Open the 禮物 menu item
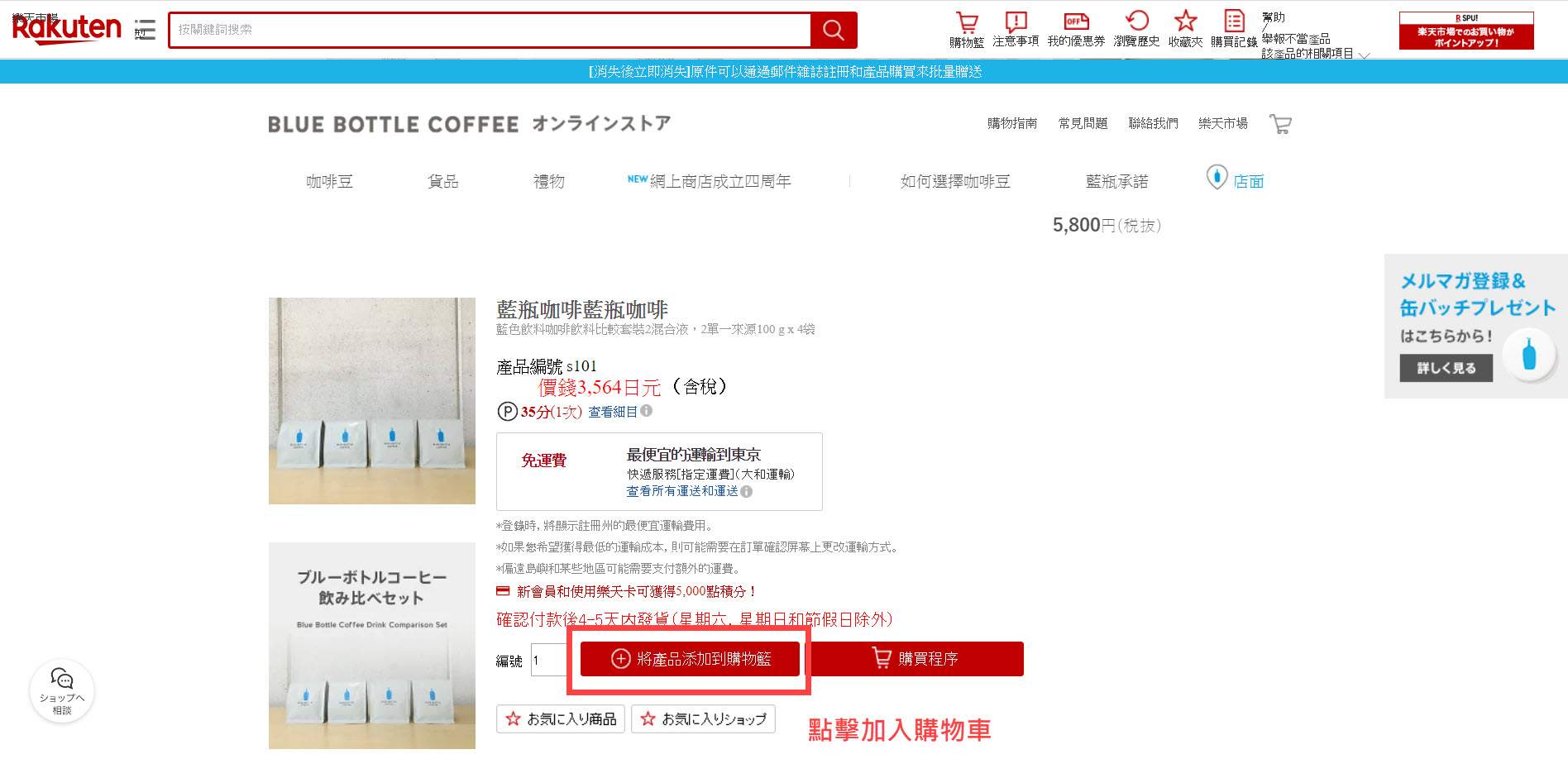Viewport: 1568px width, 778px height. [x=549, y=181]
